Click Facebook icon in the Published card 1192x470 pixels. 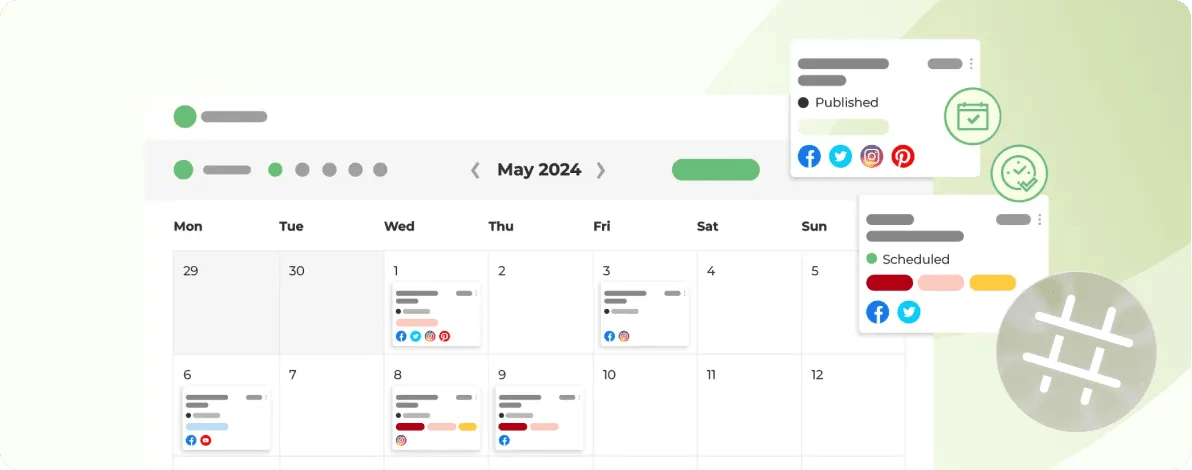point(809,157)
